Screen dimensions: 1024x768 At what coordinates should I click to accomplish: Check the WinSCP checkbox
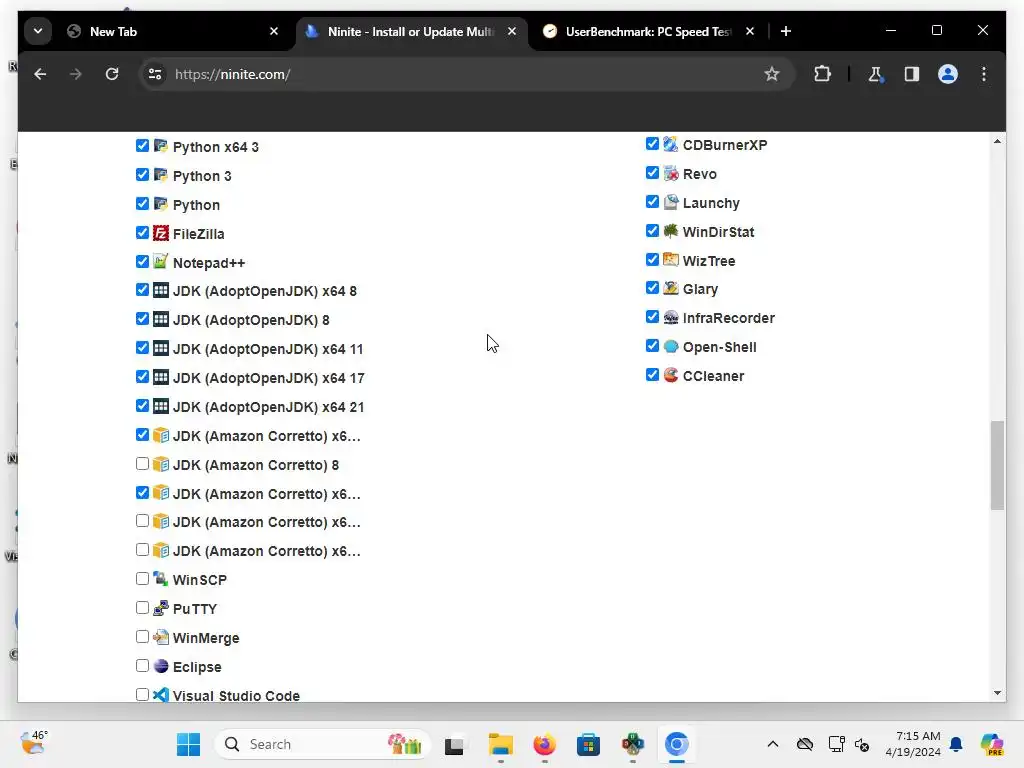[x=142, y=579]
